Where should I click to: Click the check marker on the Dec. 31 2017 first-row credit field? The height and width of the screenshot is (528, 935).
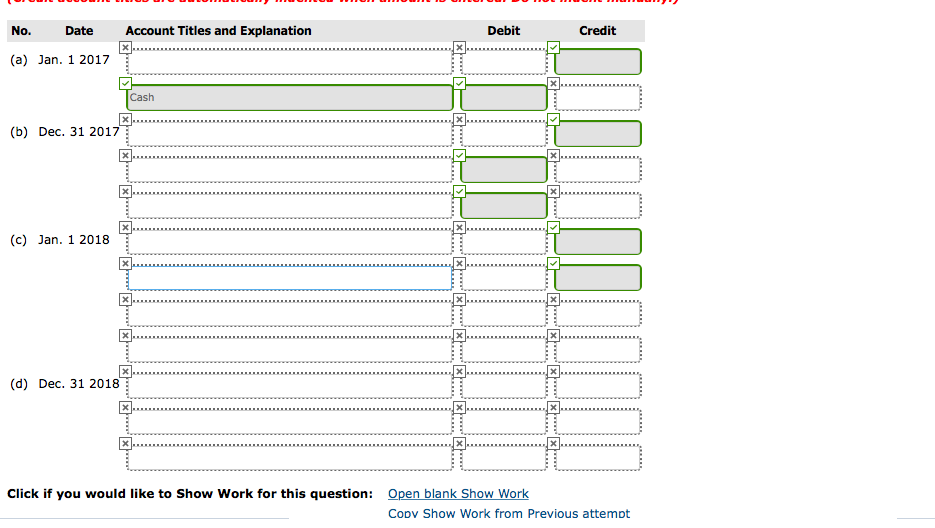click(x=553, y=120)
